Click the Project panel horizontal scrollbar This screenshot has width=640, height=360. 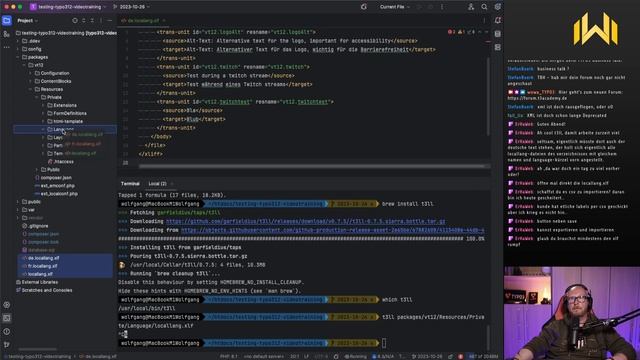[37, 349]
